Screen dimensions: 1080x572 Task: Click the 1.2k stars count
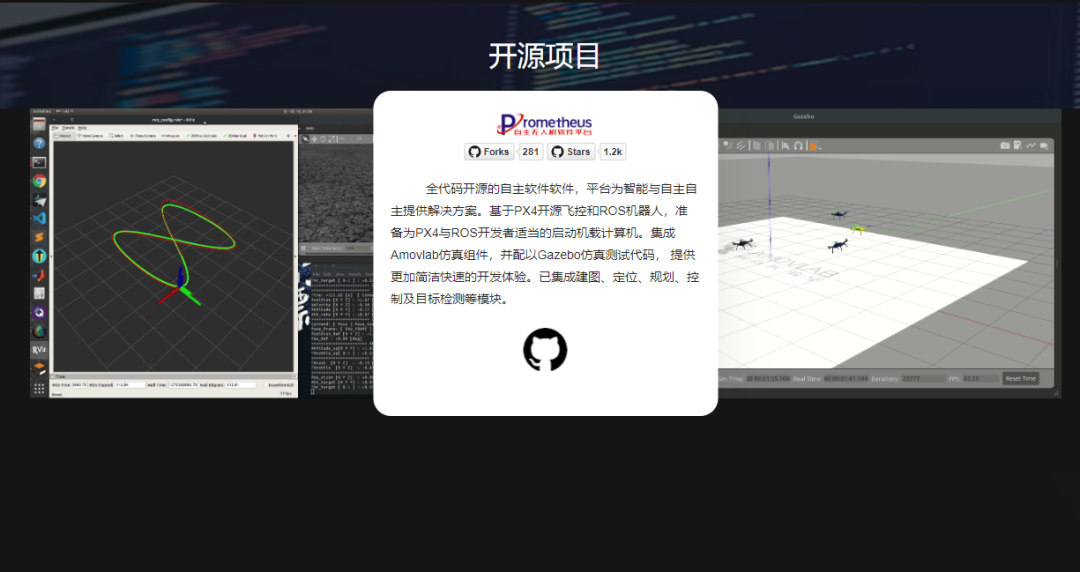pos(612,152)
